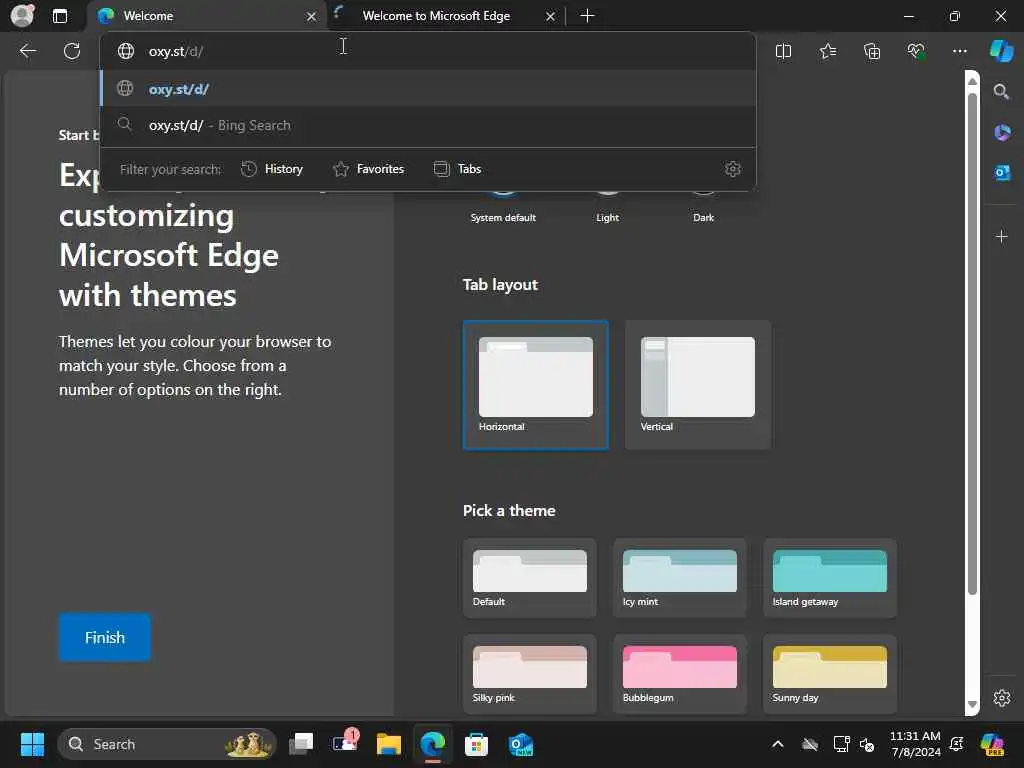This screenshot has width=1024, height=768.
Task: Open the address bar search settings gear
Action: [x=733, y=169]
